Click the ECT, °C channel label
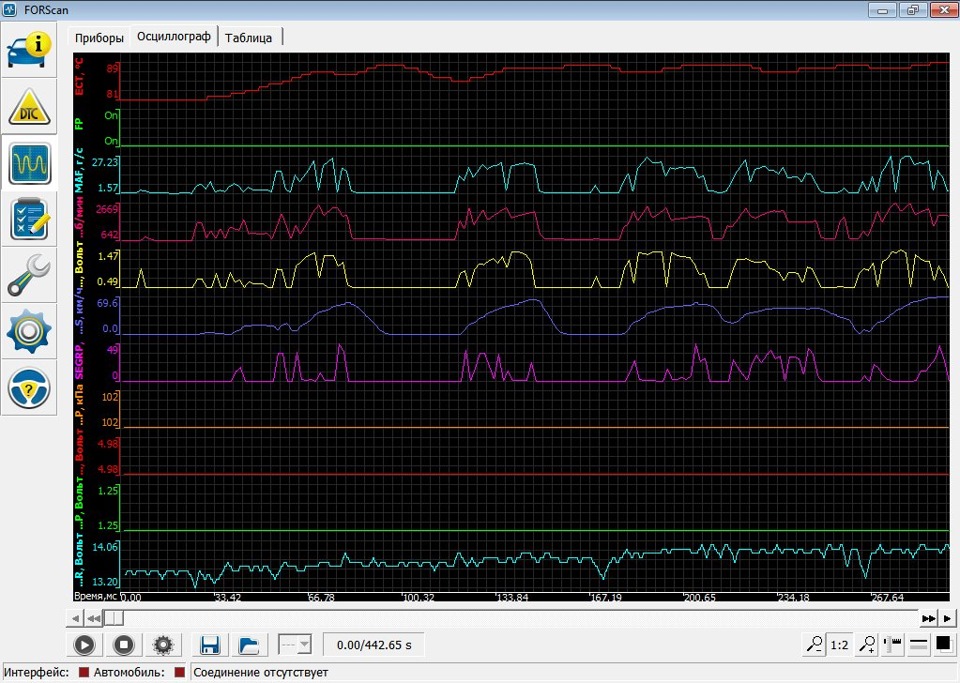 click(x=79, y=76)
